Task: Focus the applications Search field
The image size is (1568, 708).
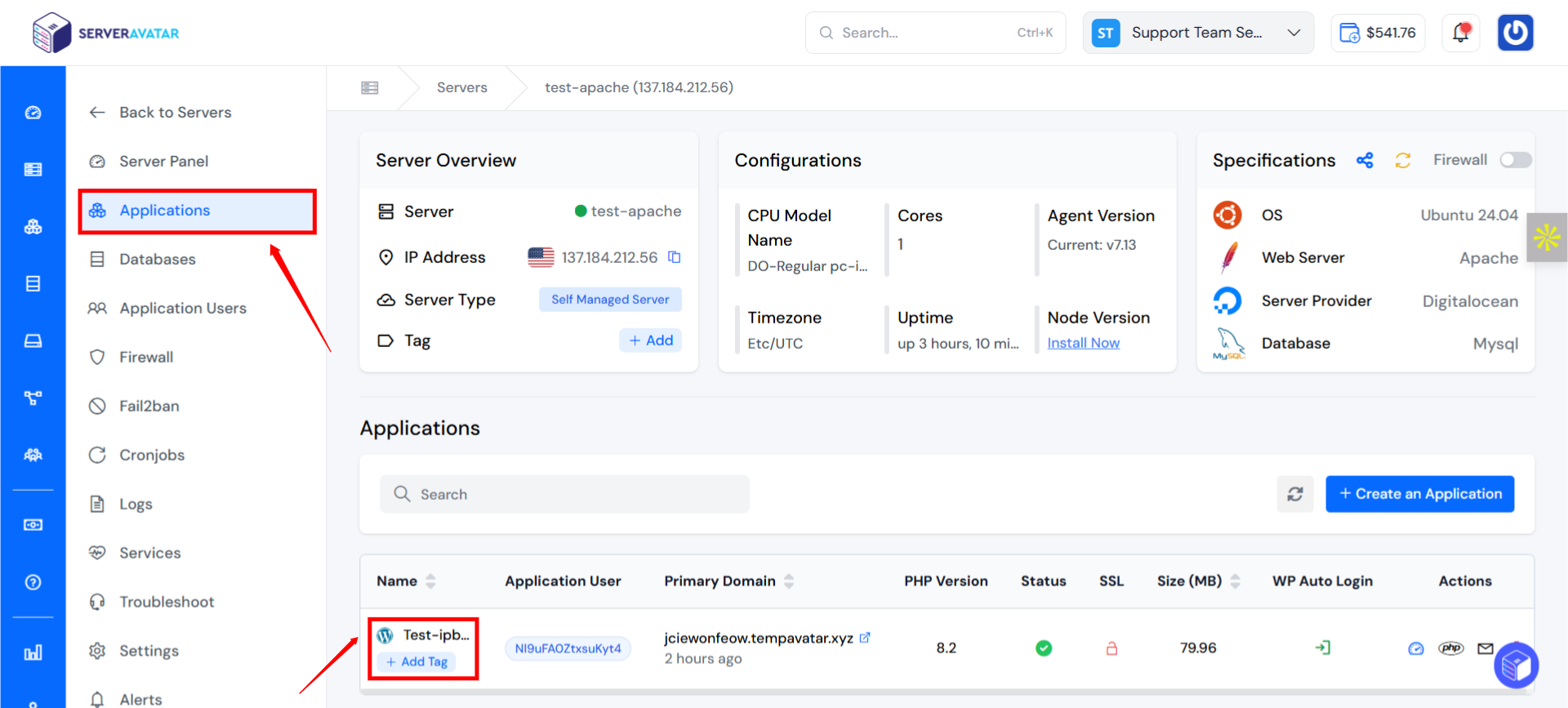Action: pos(564,494)
